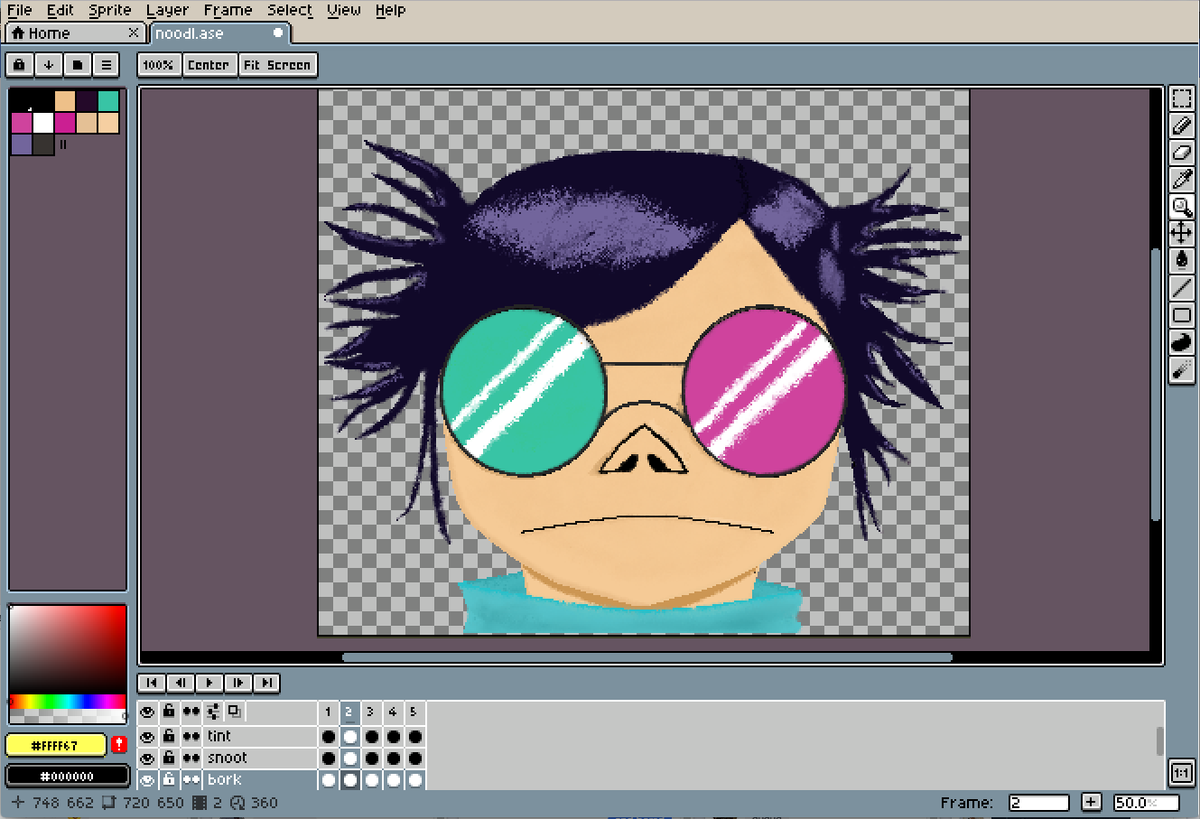Select the Blur spray tool
Screen dimensions: 1200x819
click(x=1181, y=369)
